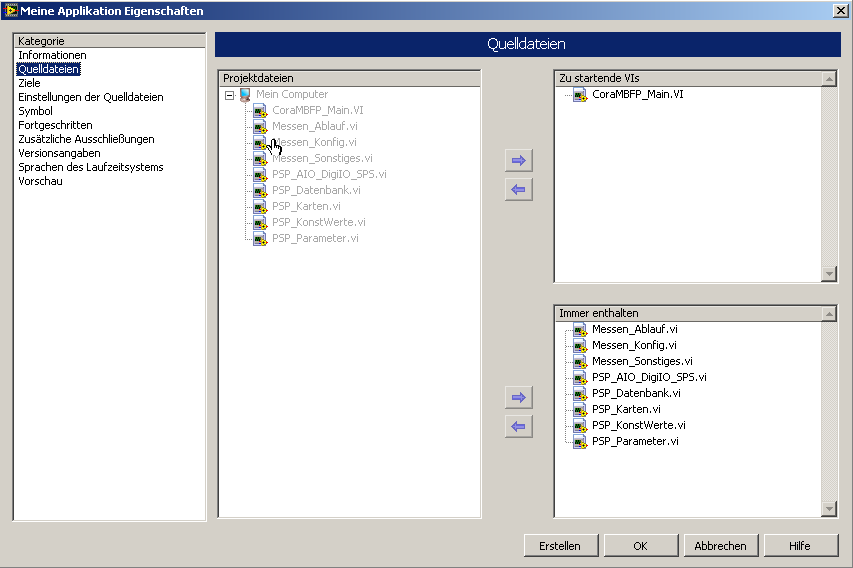
Task: Open the Versionsangaben category
Action: 59,153
